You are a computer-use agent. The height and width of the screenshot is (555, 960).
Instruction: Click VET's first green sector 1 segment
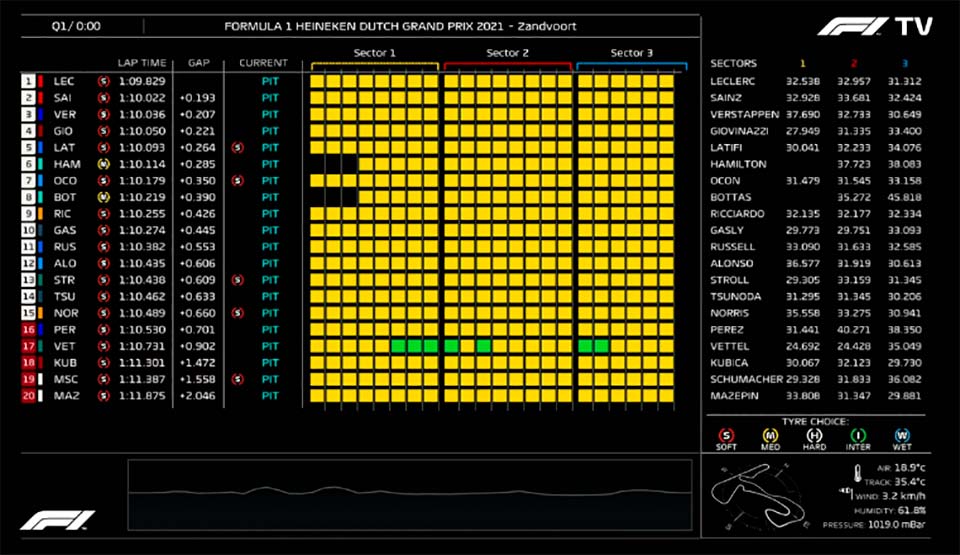coord(398,345)
